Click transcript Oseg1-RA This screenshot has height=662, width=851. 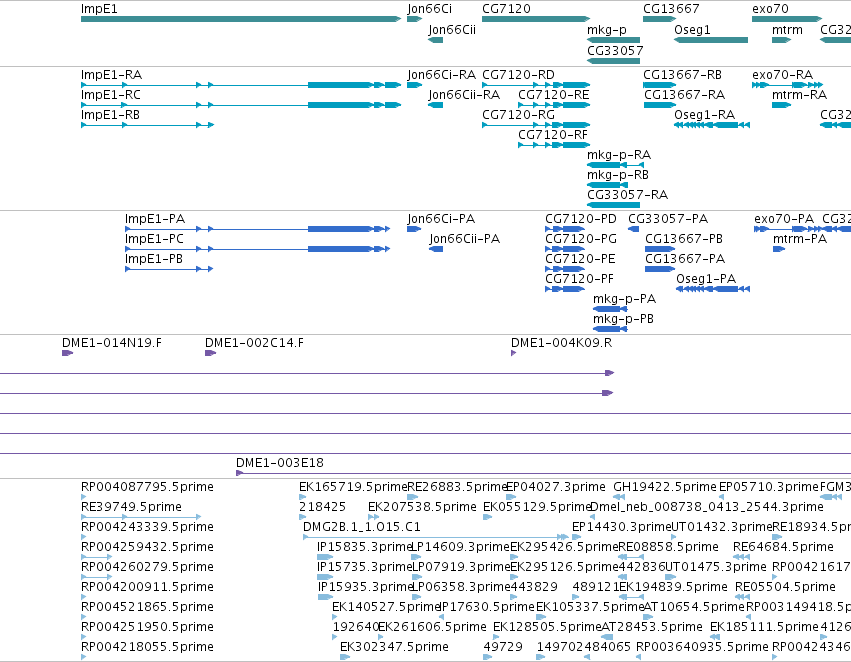click(x=712, y=125)
